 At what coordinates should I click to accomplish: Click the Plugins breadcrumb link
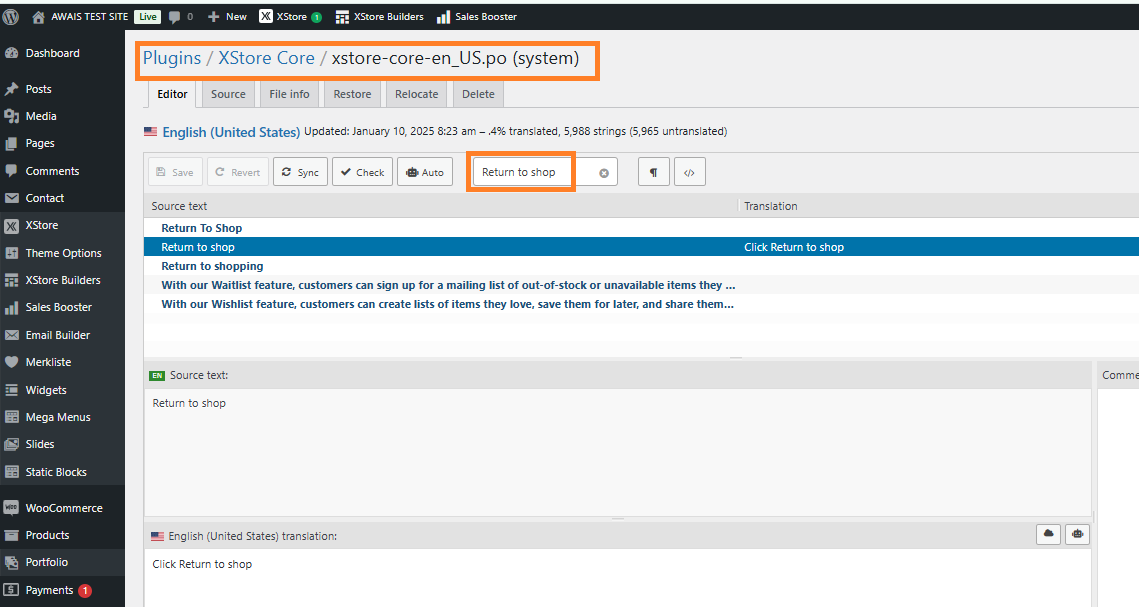(171, 58)
